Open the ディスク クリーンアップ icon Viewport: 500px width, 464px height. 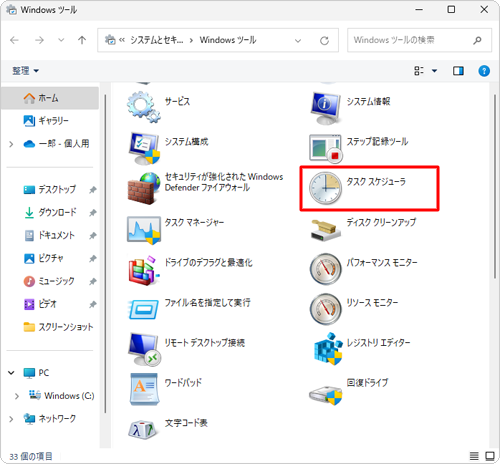pyautogui.click(x=325, y=230)
